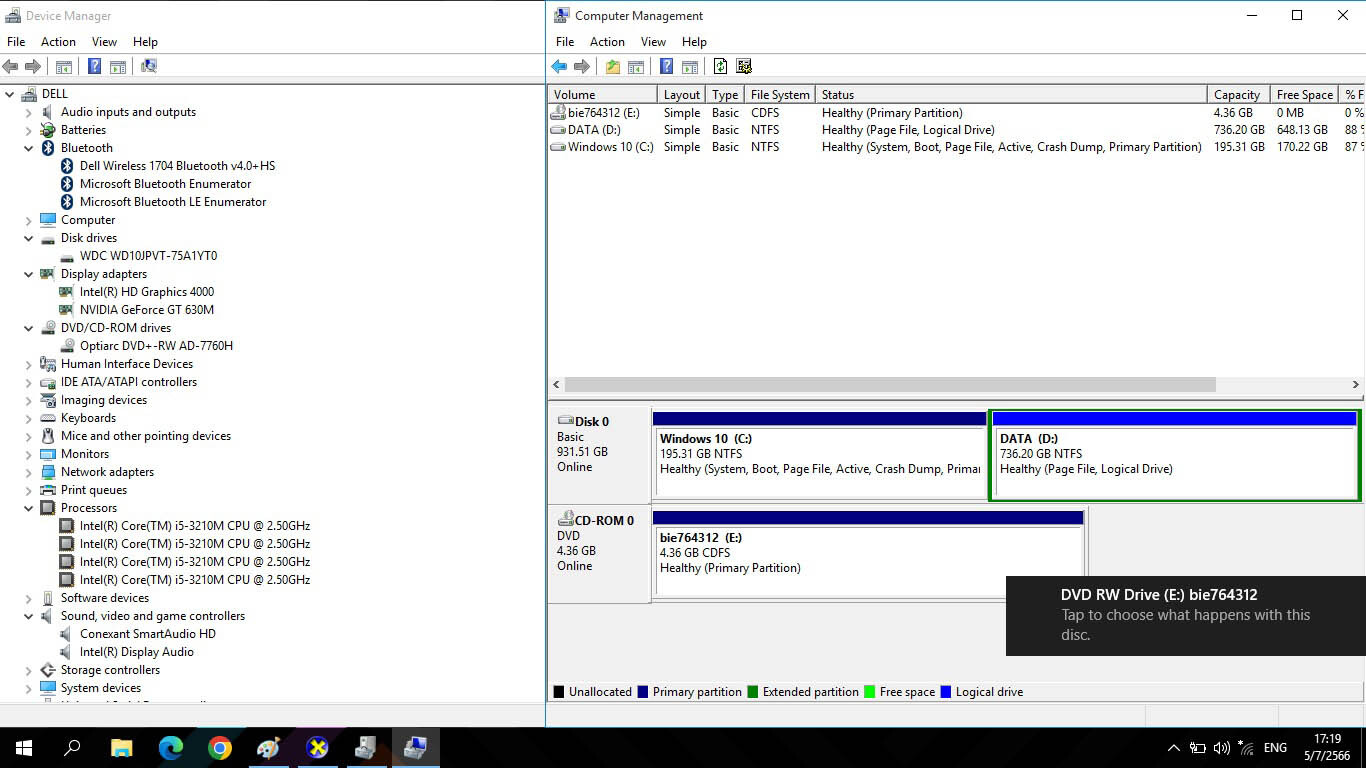Collapse the Bluetooth node

(29, 148)
